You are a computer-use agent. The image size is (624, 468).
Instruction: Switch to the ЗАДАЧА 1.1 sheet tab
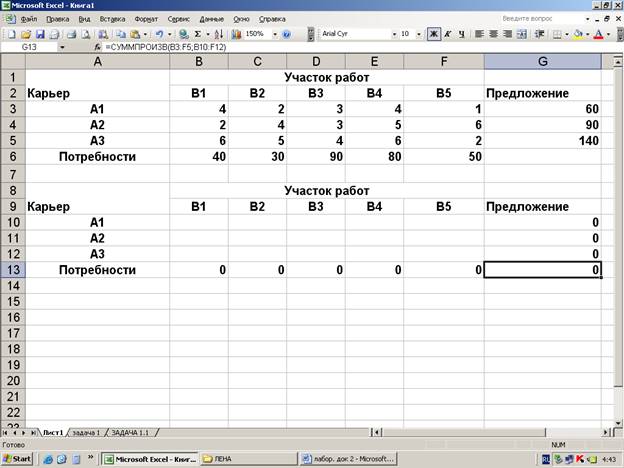[x=130, y=433]
